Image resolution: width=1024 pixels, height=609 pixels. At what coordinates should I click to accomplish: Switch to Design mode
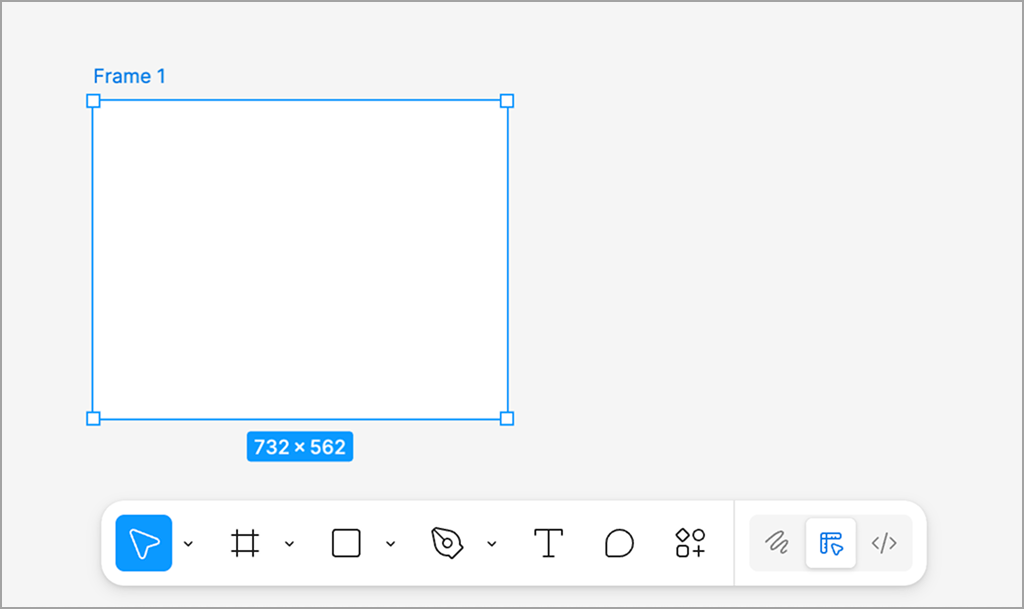(x=831, y=543)
